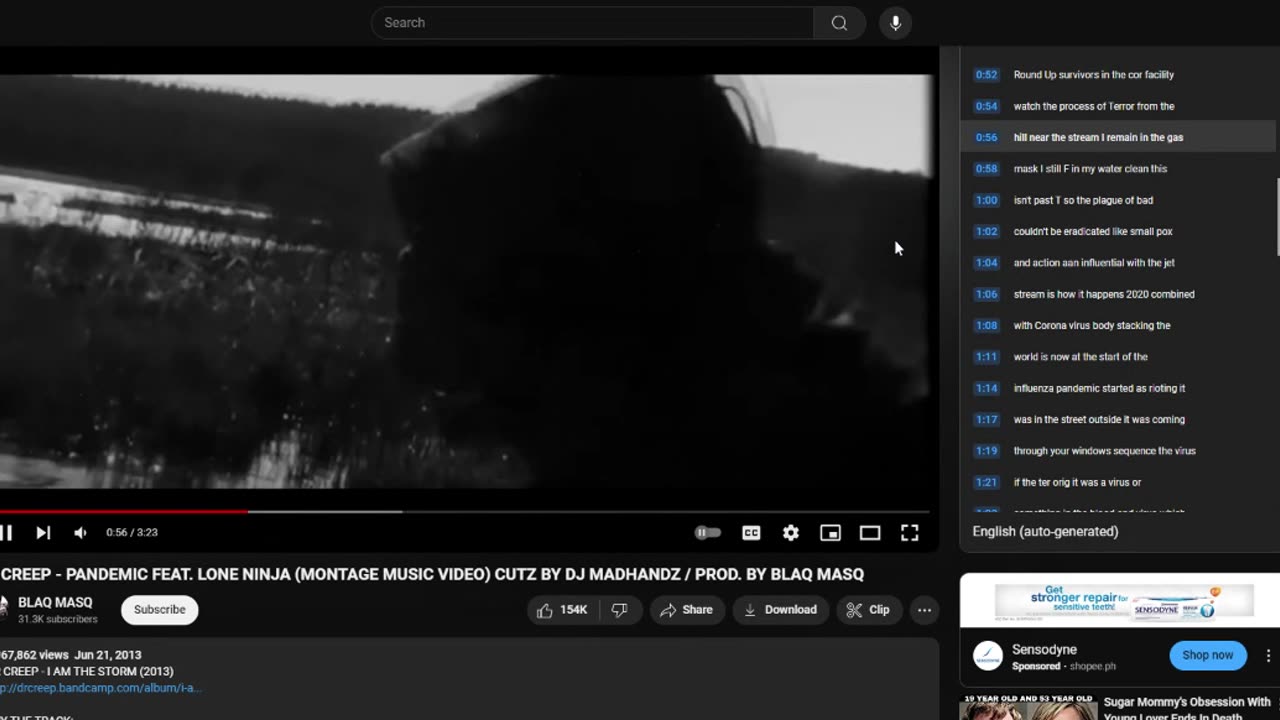Select line 'with Corona virus body stacking the'

pos(1117,326)
